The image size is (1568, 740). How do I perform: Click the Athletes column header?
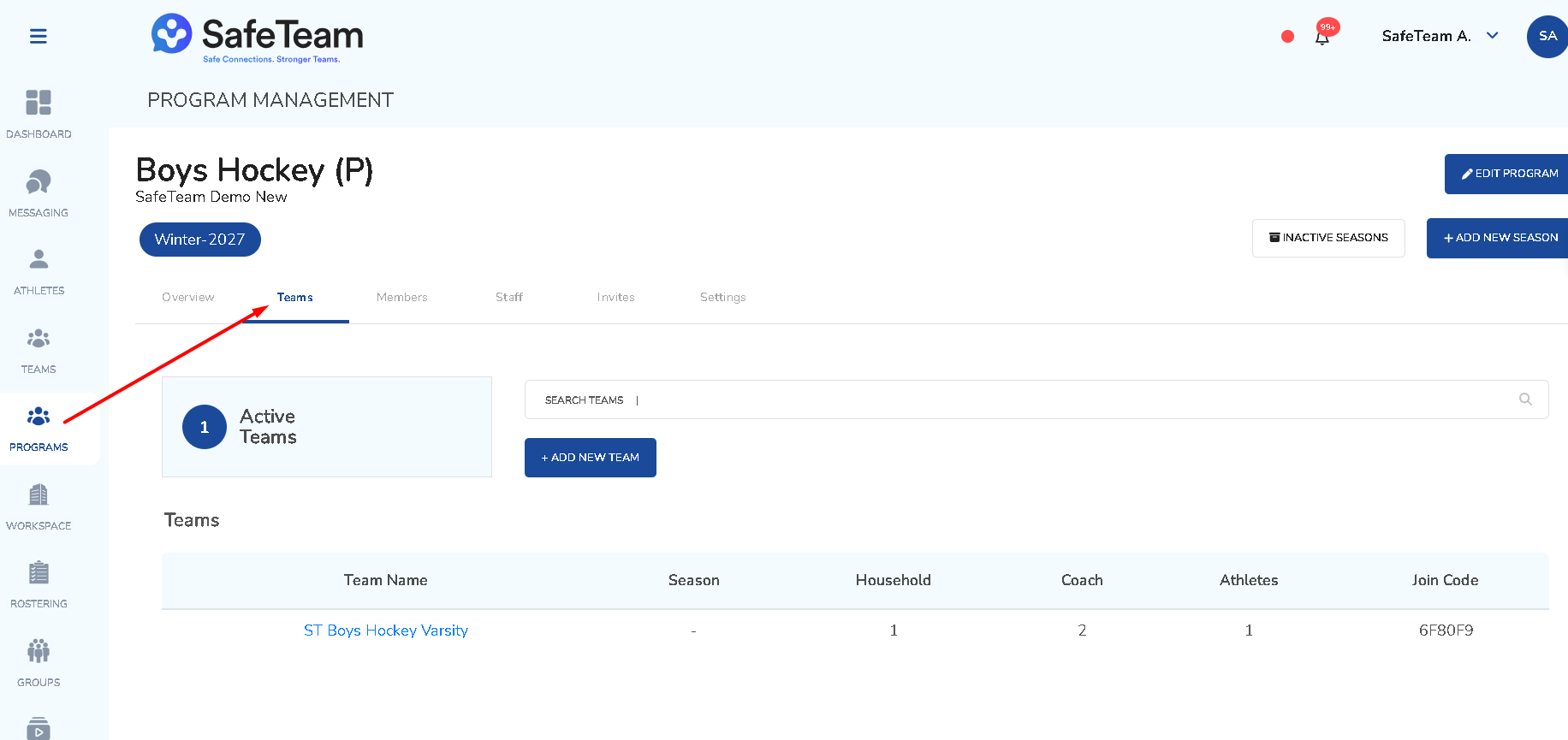click(1249, 580)
